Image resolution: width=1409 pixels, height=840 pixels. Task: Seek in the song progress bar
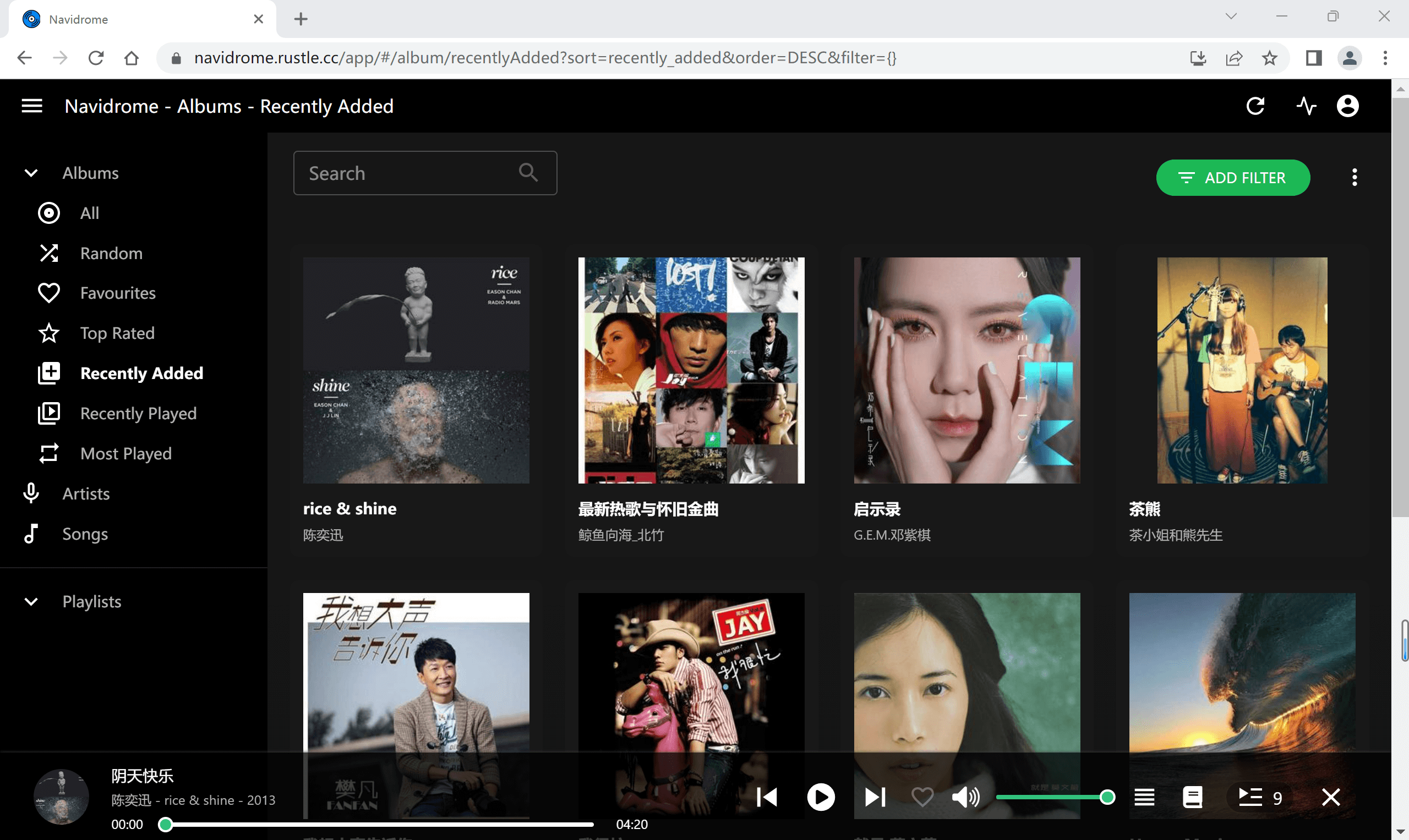point(376,824)
